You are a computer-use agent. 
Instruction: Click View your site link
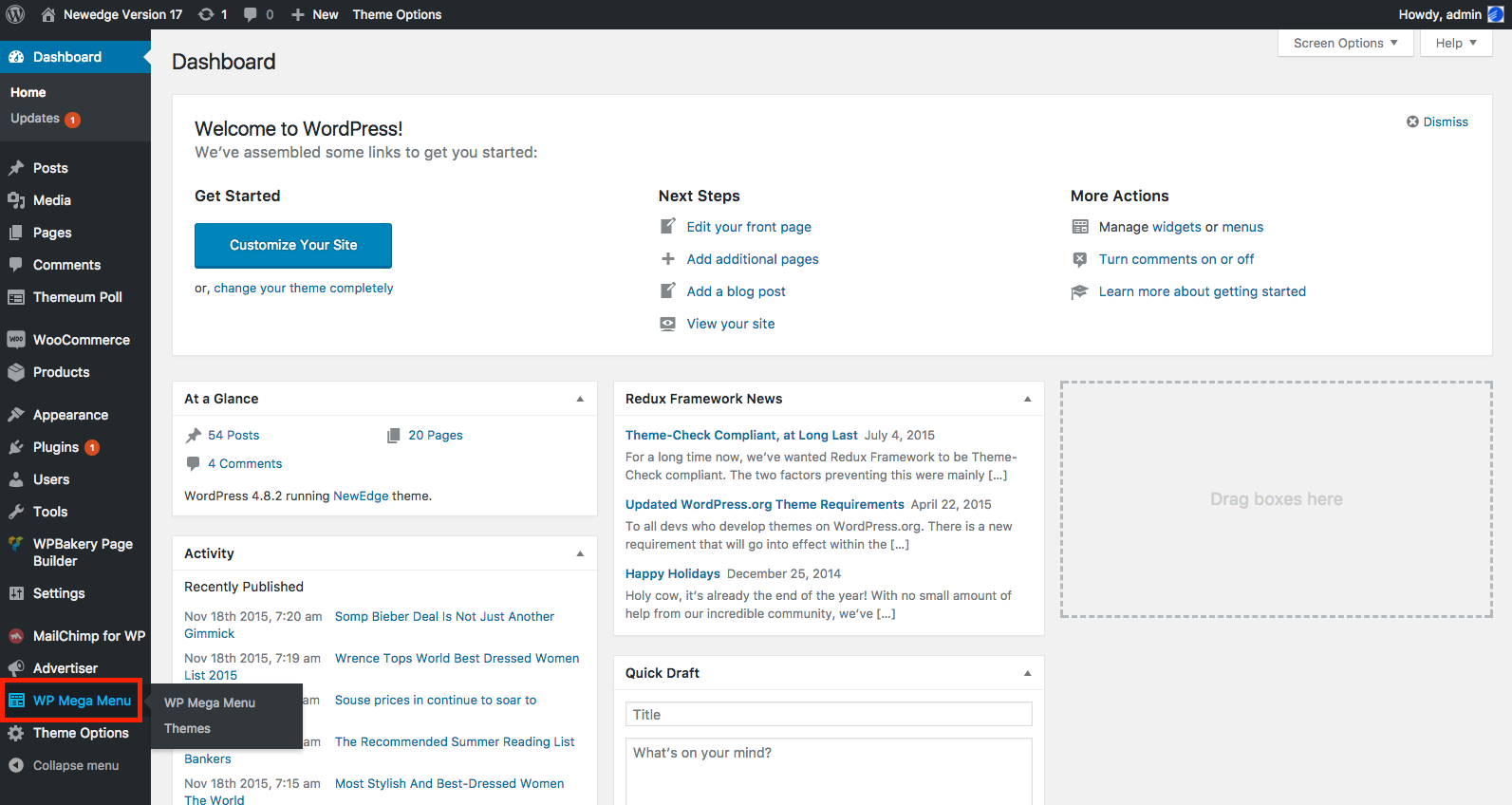click(731, 324)
